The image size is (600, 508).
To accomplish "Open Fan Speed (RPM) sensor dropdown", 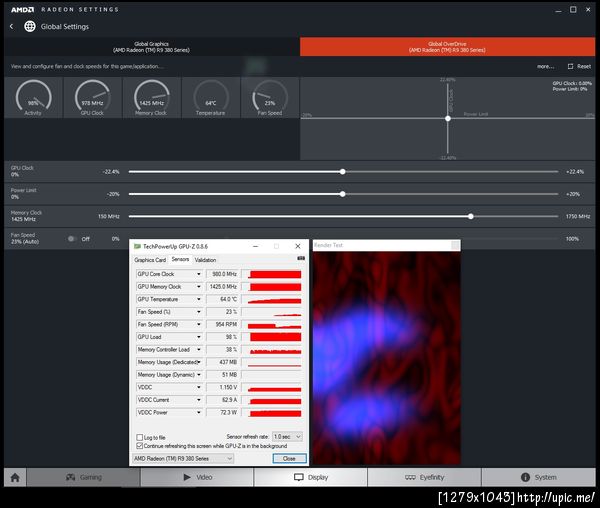I will click(x=199, y=324).
